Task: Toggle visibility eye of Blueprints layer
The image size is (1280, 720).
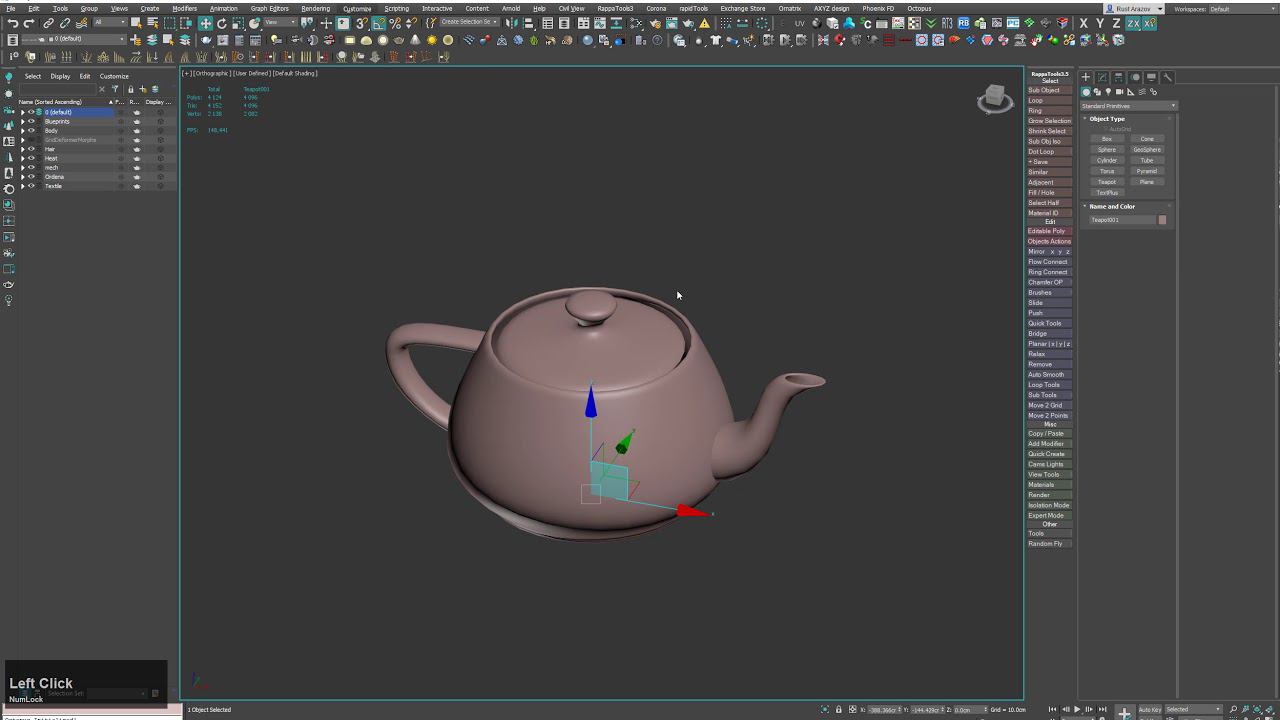Action: [x=31, y=121]
